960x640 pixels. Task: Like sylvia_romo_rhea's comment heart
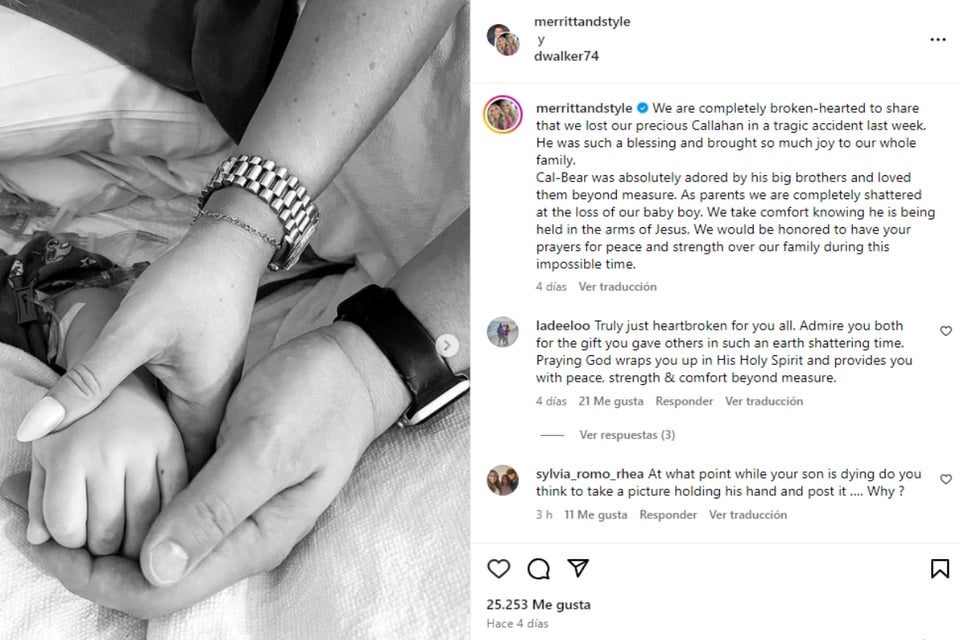(945, 479)
